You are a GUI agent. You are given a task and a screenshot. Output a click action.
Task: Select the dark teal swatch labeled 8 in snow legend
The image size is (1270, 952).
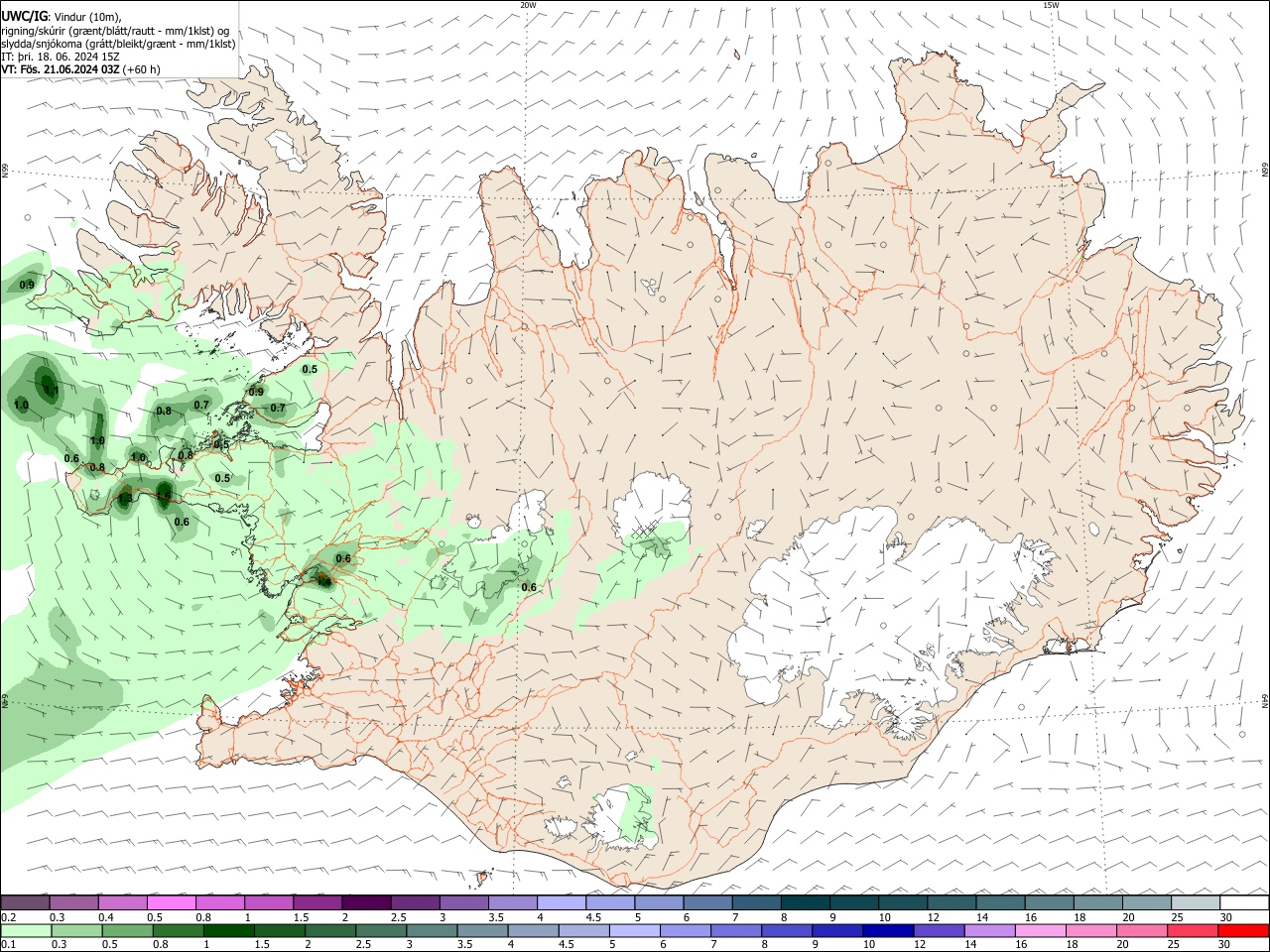point(805,902)
